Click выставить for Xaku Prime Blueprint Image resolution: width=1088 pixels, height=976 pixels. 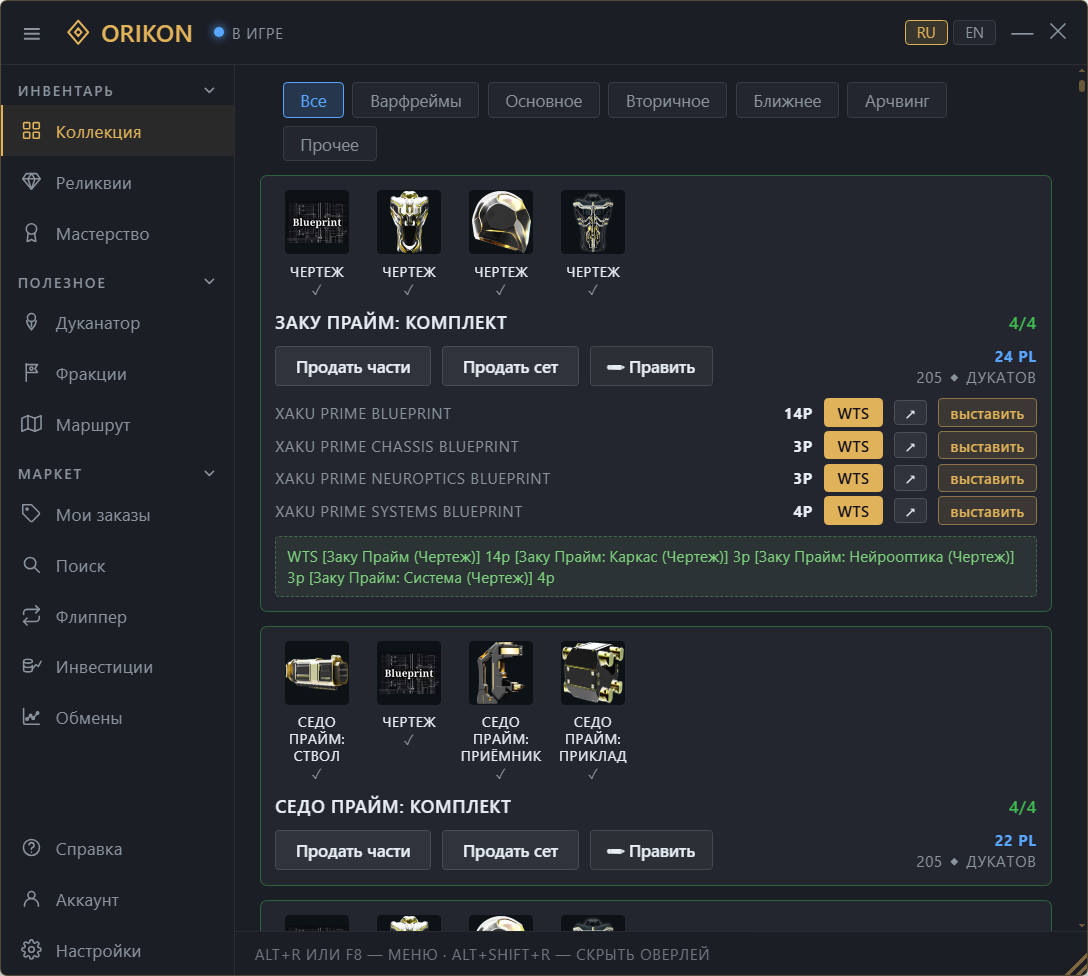coord(987,413)
